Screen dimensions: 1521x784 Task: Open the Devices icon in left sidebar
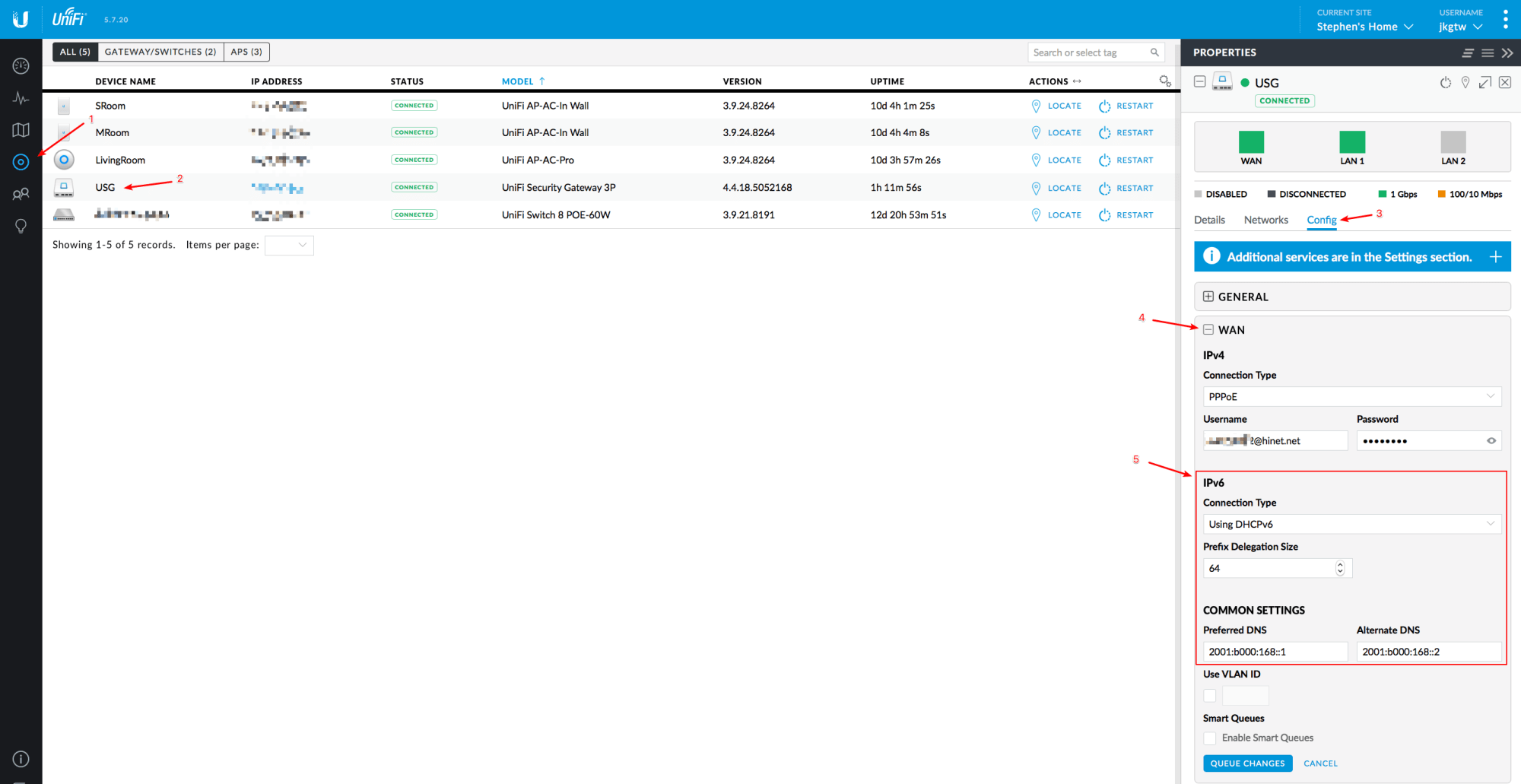click(x=21, y=162)
